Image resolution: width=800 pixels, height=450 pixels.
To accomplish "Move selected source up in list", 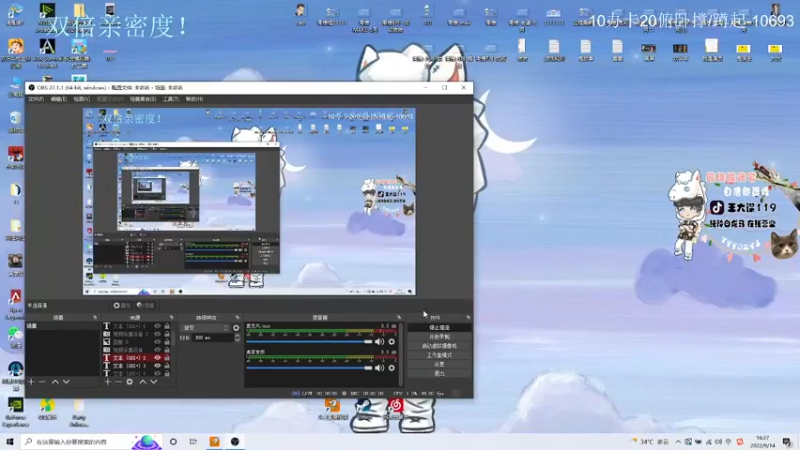I will pos(142,382).
